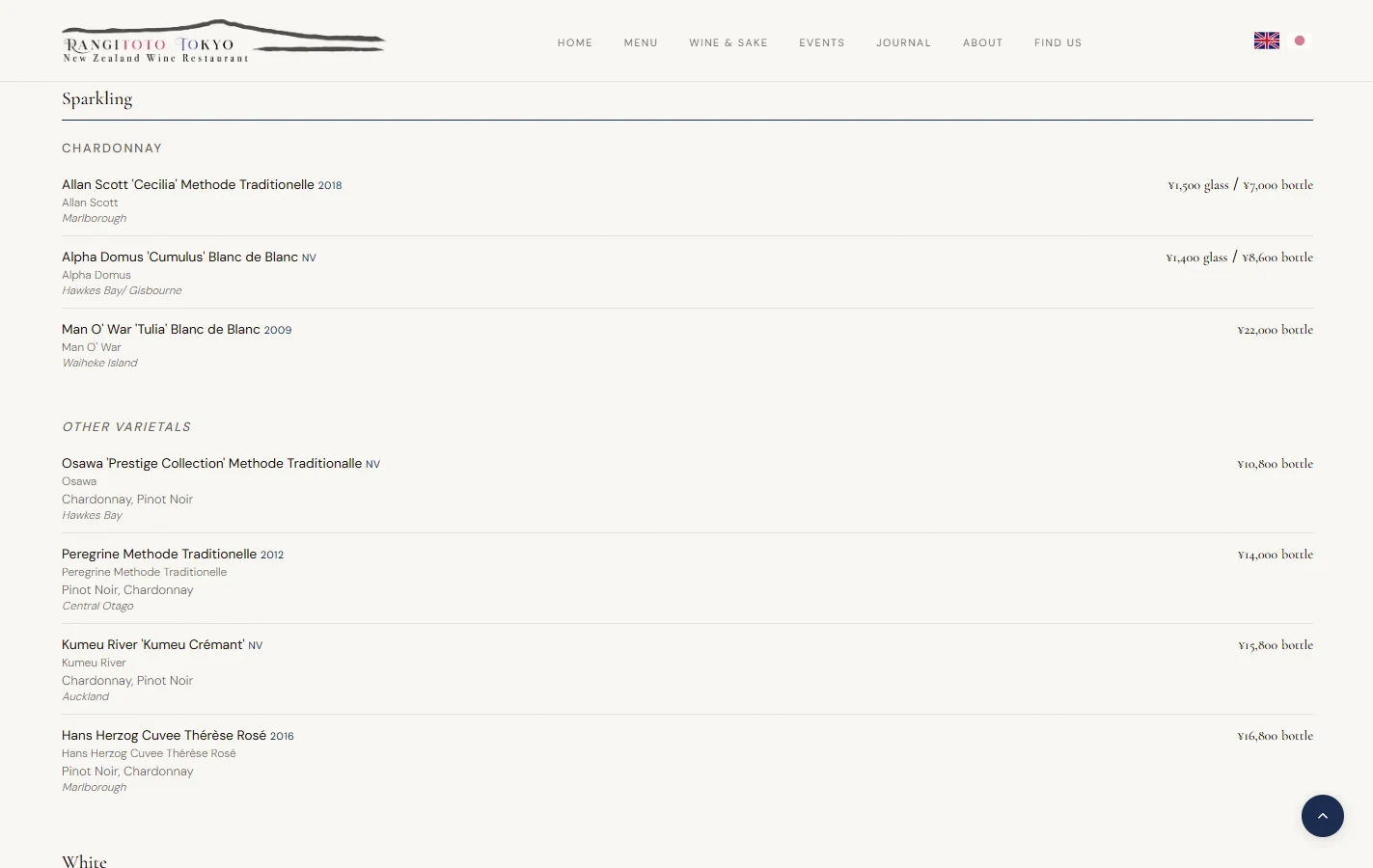Open the Find Us page
This screenshot has height=868, width=1373.
(x=1058, y=42)
